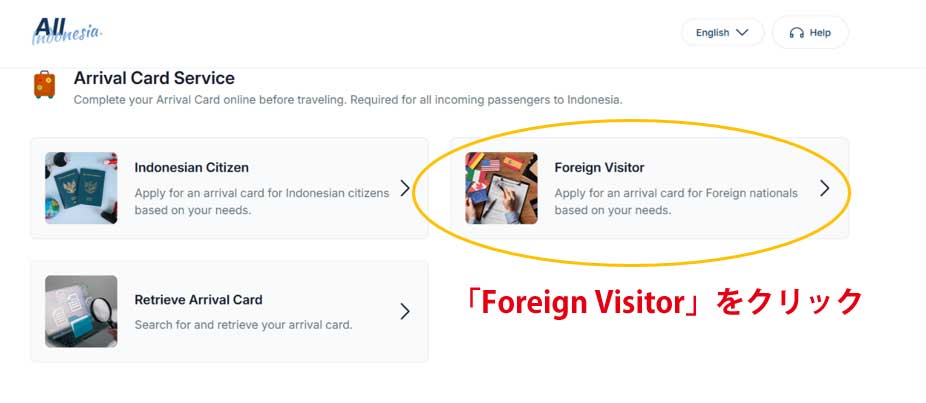
Task: Click the arrow on Indonesian Citizen card
Action: [x=405, y=188]
